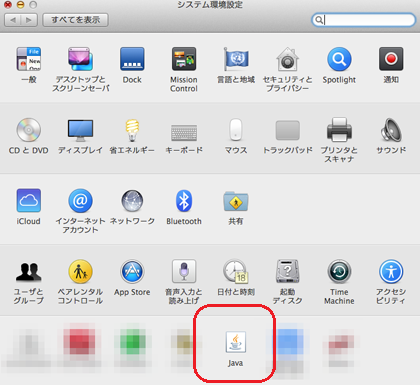The width and height of the screenshot is (420, 385).
Task: Open 音声入力と読み上げ preferences
Action: tap(184, 272)
